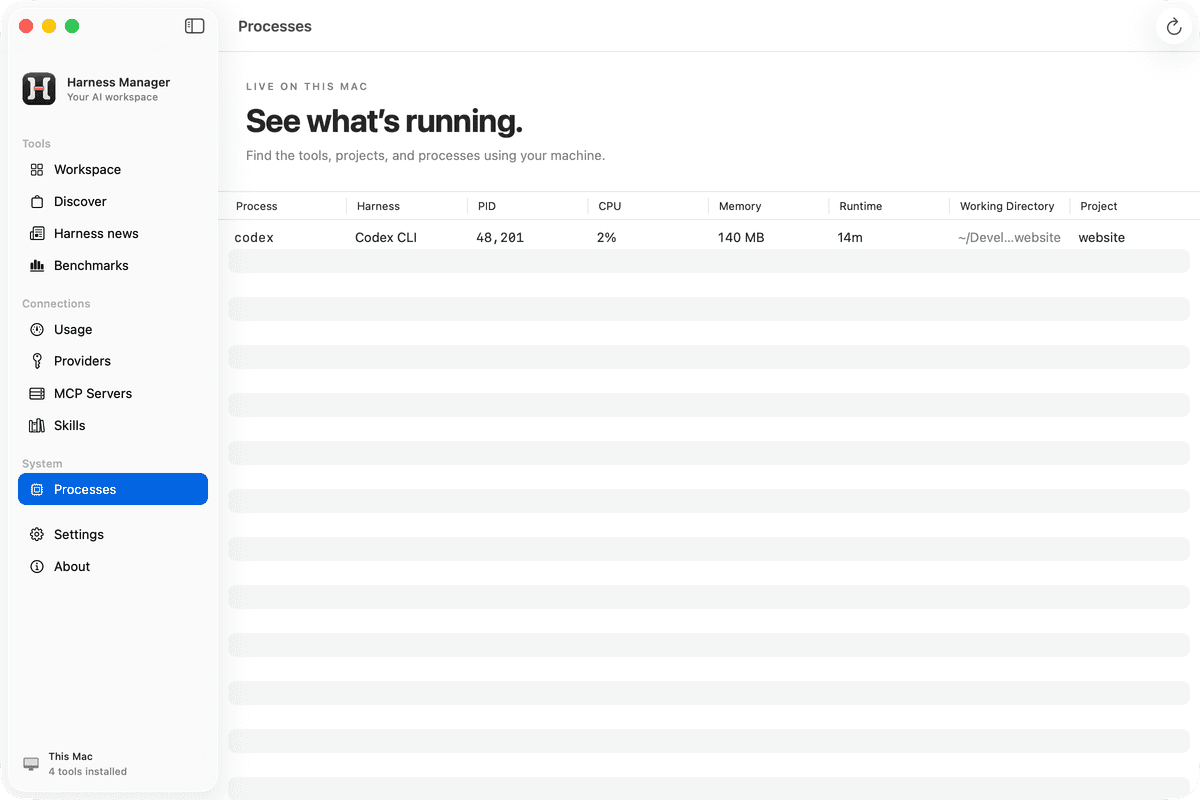The width and height of the screenshot is (1200, 800).
Task: Select Processes in the sidebar
Action: pos(113,490)
